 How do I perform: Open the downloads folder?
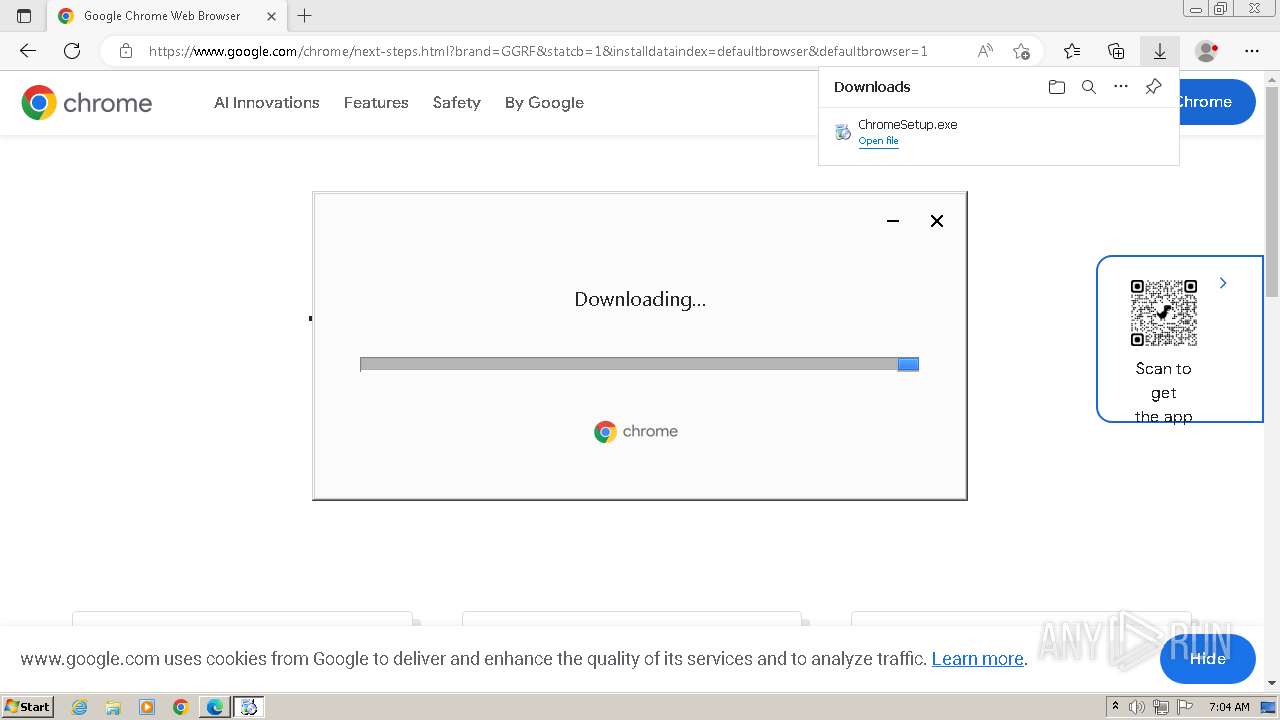(x=1057, y=87)
